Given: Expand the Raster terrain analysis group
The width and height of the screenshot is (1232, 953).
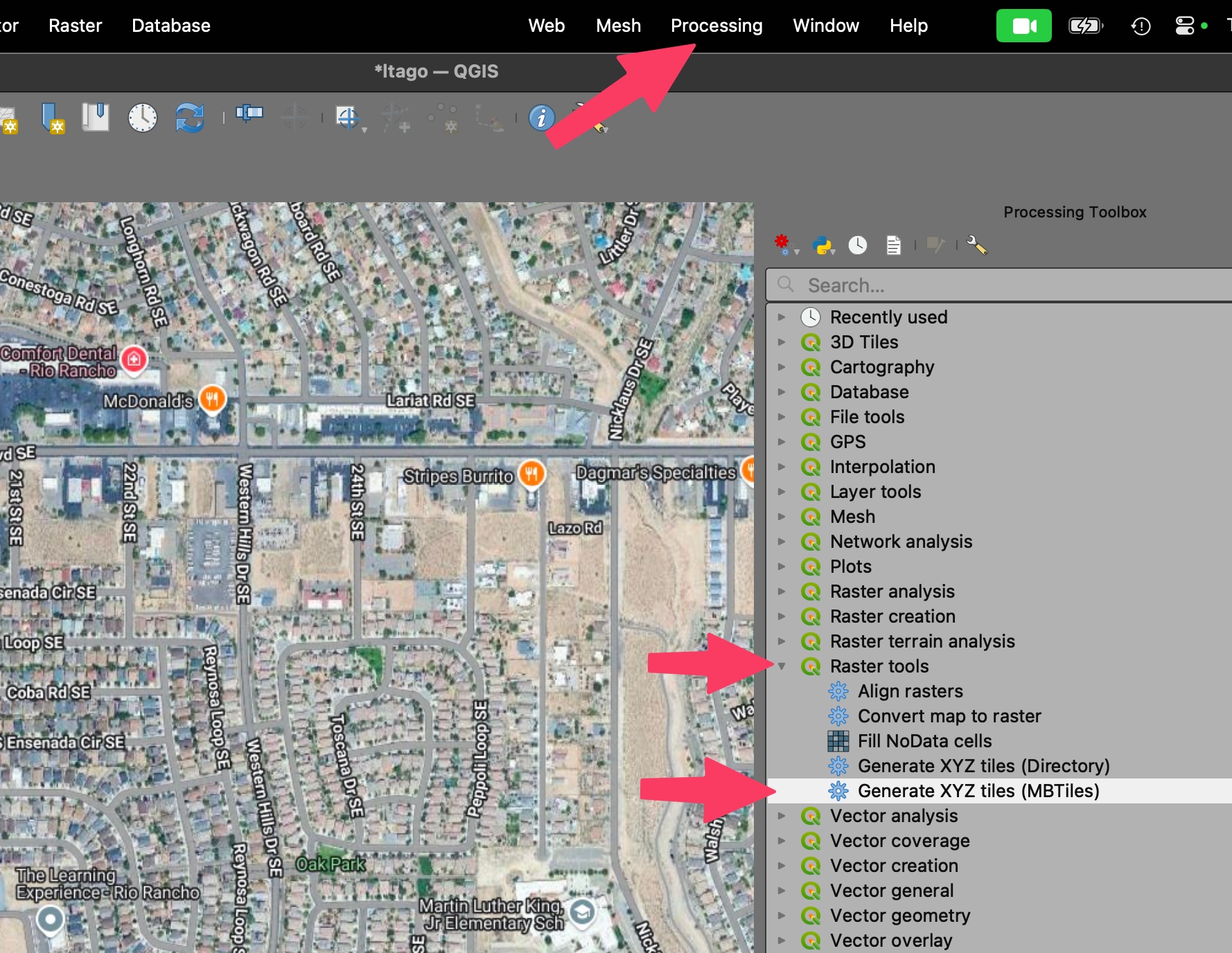Looking at the screenshot, I should [x=782, y=641].
